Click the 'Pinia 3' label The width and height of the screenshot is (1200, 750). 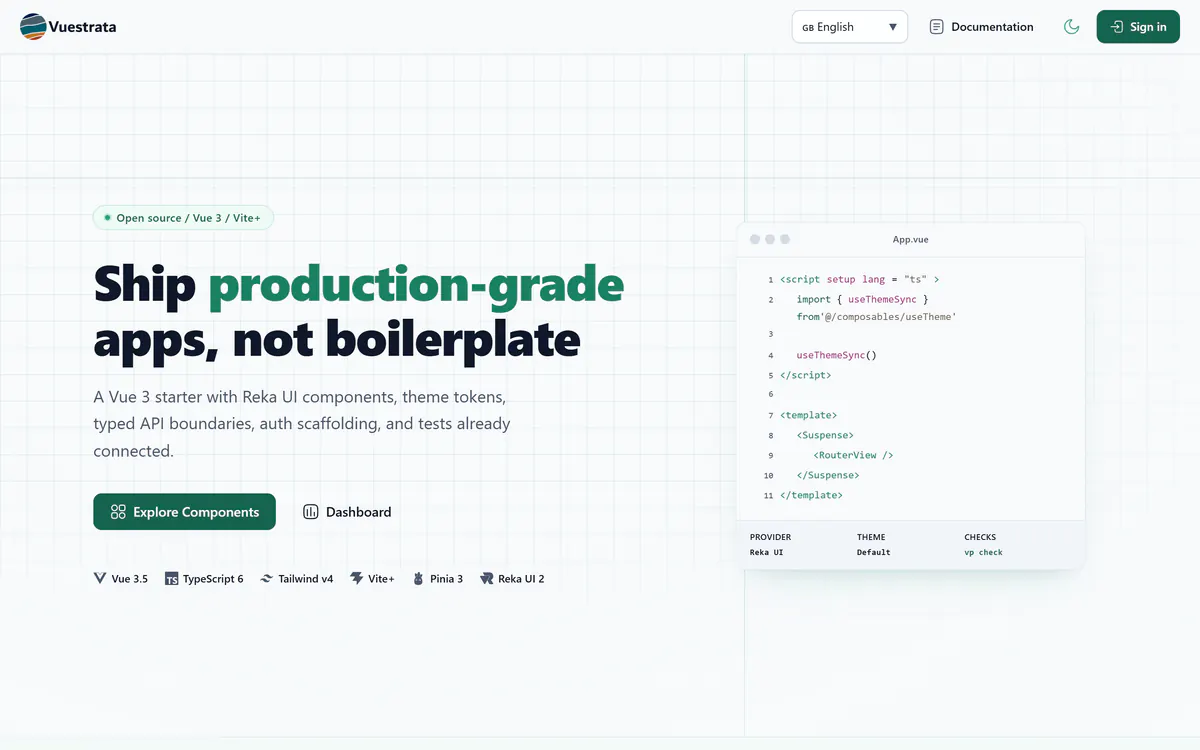point(446,579)
